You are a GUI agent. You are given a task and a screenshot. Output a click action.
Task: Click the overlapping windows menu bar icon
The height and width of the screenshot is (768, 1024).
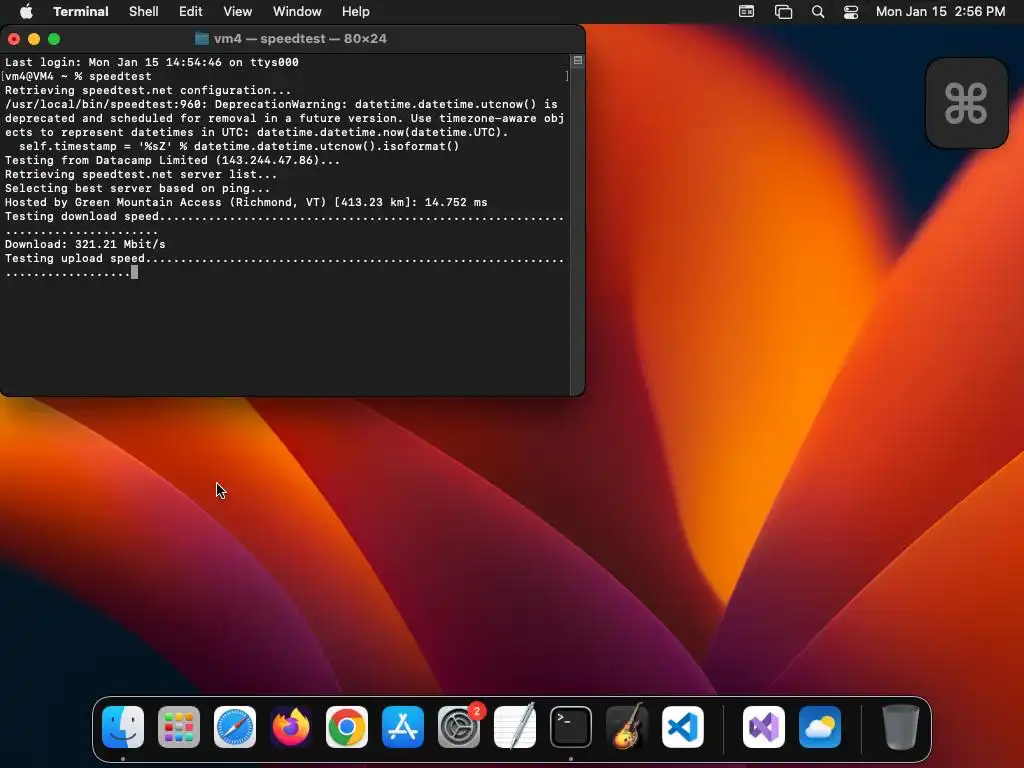(x=783, y=12)
